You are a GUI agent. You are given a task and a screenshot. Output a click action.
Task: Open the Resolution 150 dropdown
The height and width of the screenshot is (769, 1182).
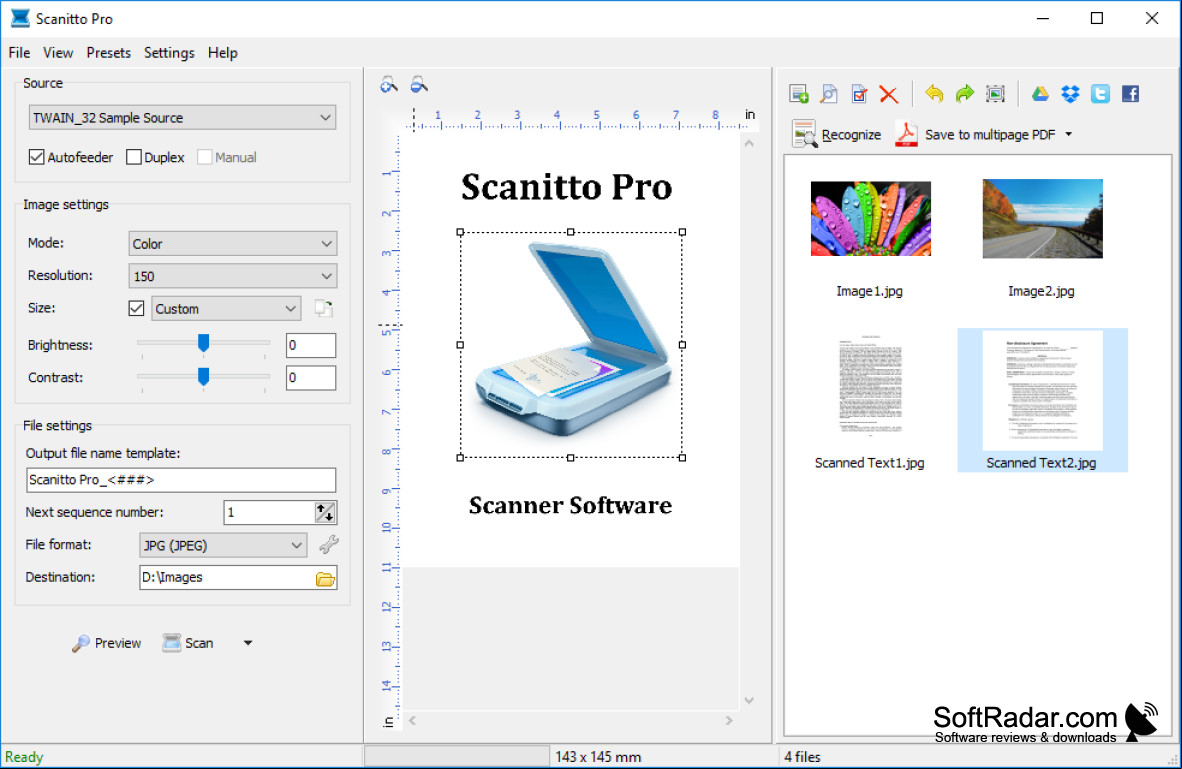click(x=233, y=276)
